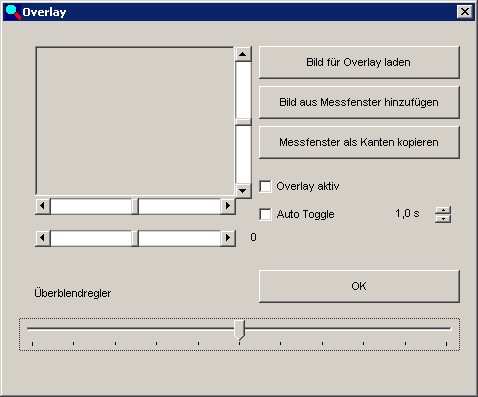Viewport: 478px width, 397px height.
Task: Click the preview horizontal scrollbar right arrow
Action: coord(228,206)
